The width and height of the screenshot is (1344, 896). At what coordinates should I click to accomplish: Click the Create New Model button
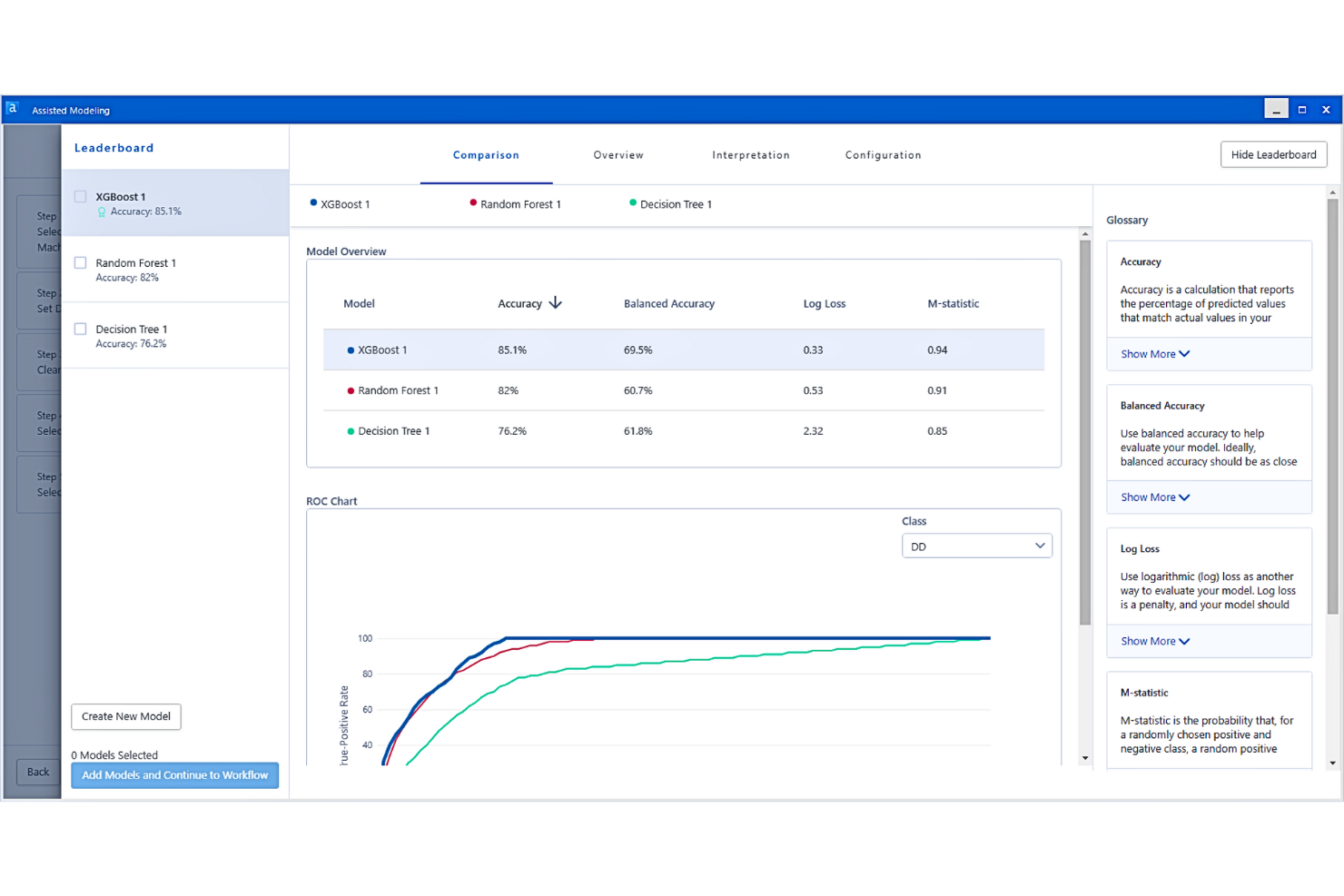[125, 716]
